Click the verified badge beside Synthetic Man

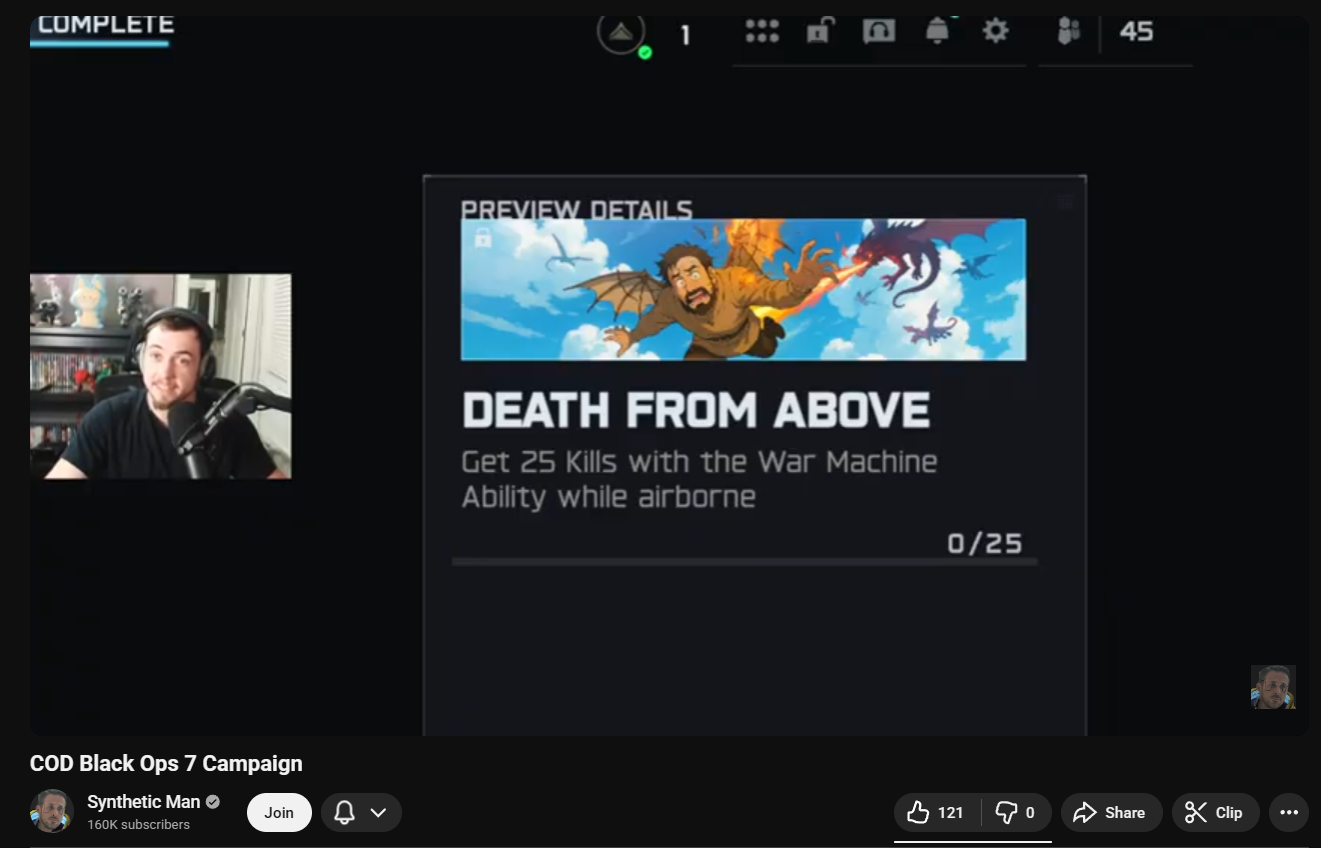pos(213,802)
